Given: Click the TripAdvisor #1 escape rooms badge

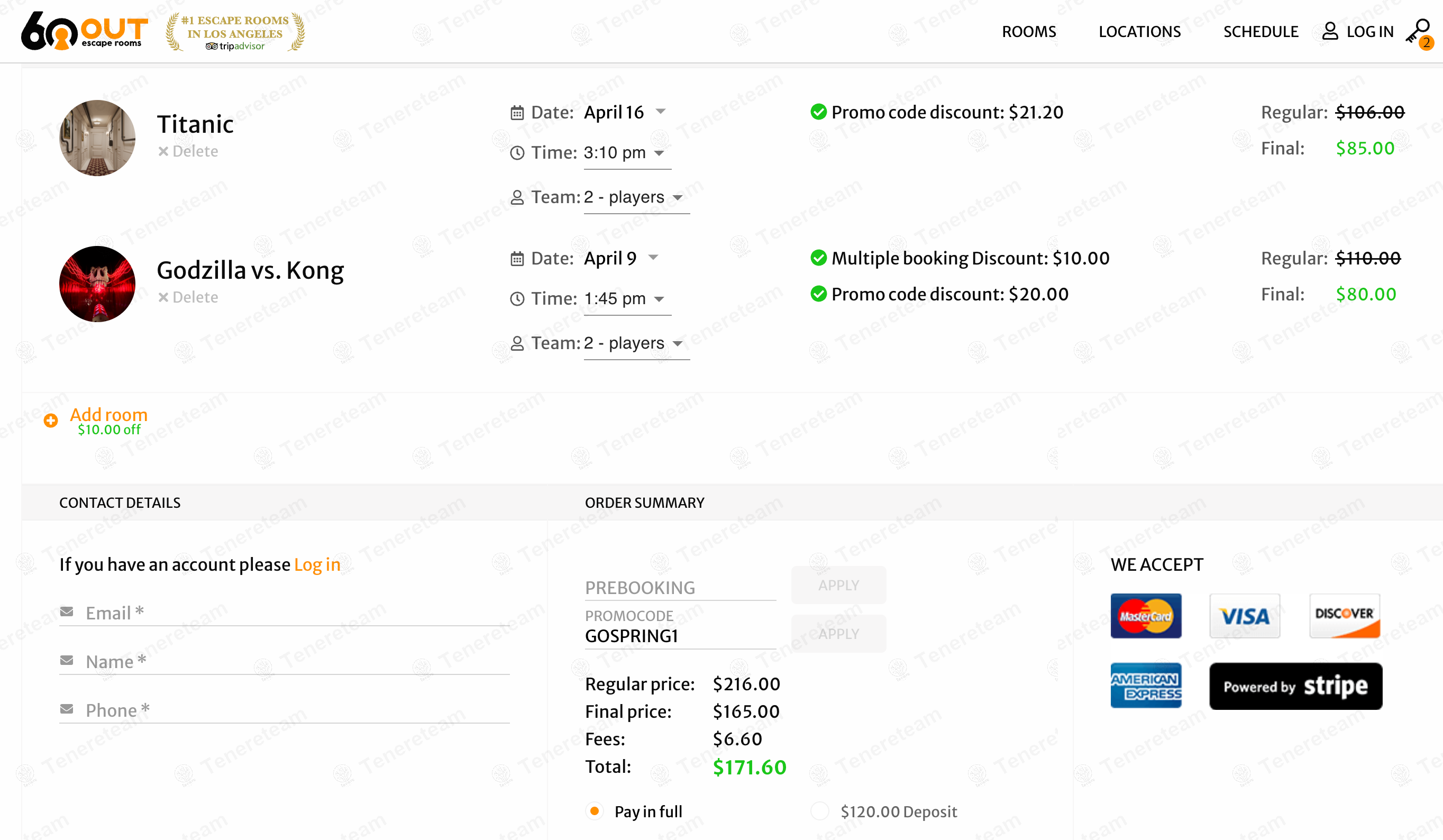Looking at the screenshot, I should pos(235,32).
